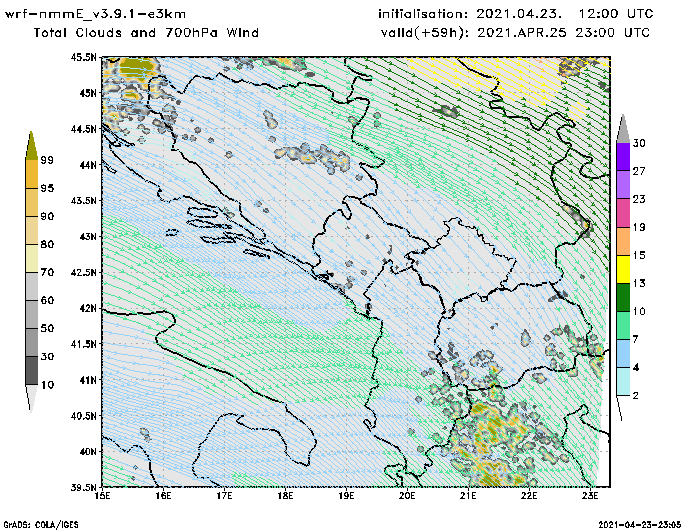Viewport: 700px width, 530px height.
Task: Click the 21E longitude label
Action: 468,496
